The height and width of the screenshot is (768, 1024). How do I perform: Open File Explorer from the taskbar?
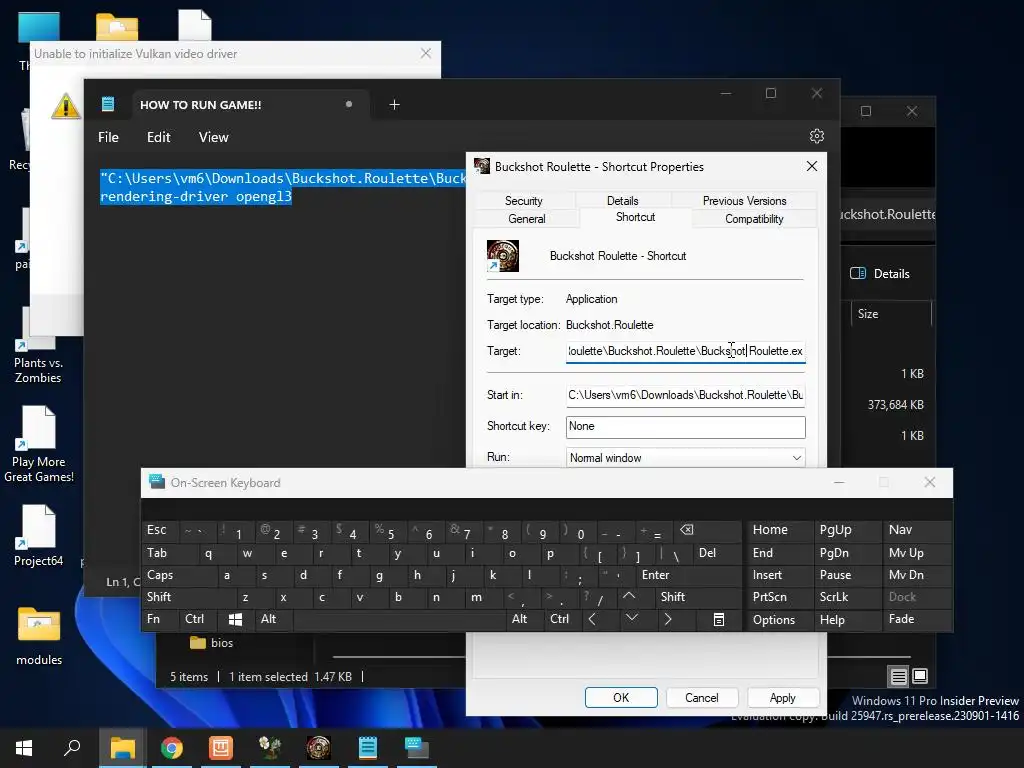[122, 748]
